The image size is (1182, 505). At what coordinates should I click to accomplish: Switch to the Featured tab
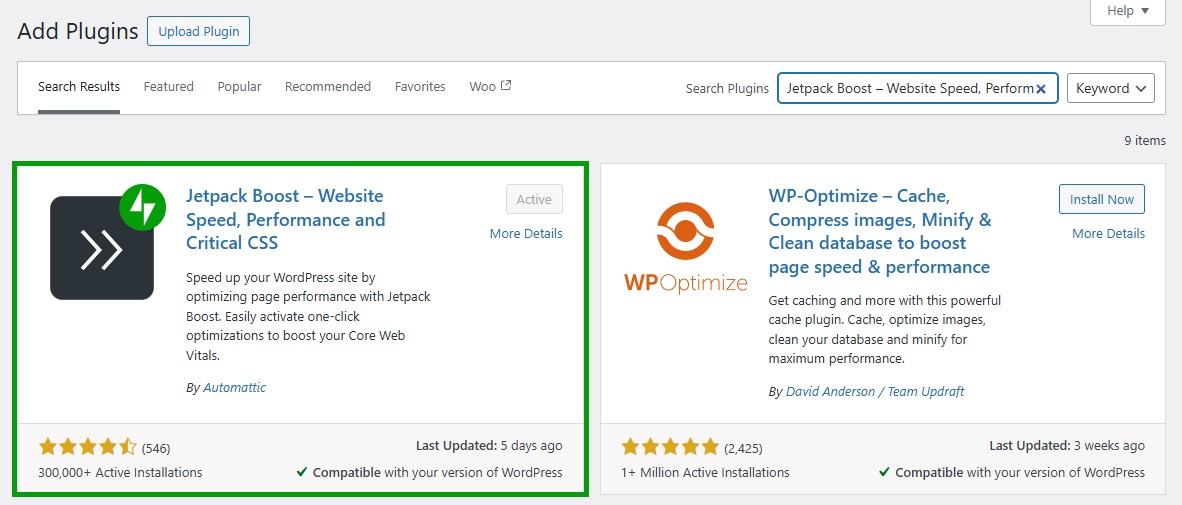click(x=169, y=87)
